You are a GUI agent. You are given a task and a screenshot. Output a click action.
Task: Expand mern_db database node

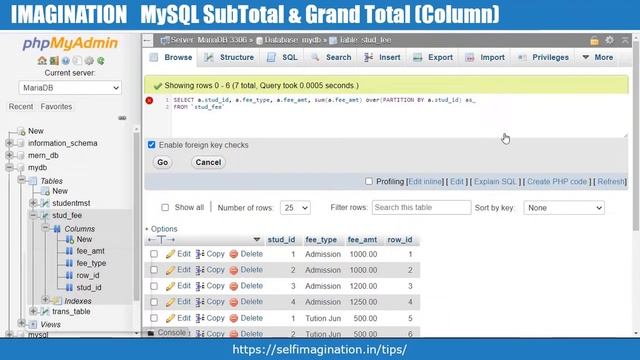pos(9,155)
